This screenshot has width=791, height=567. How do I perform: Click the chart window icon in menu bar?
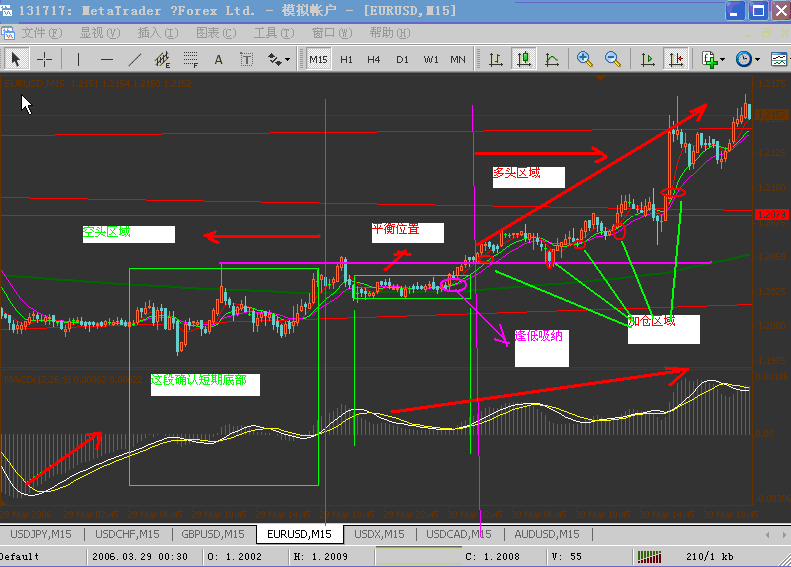(x=8, y=33)
